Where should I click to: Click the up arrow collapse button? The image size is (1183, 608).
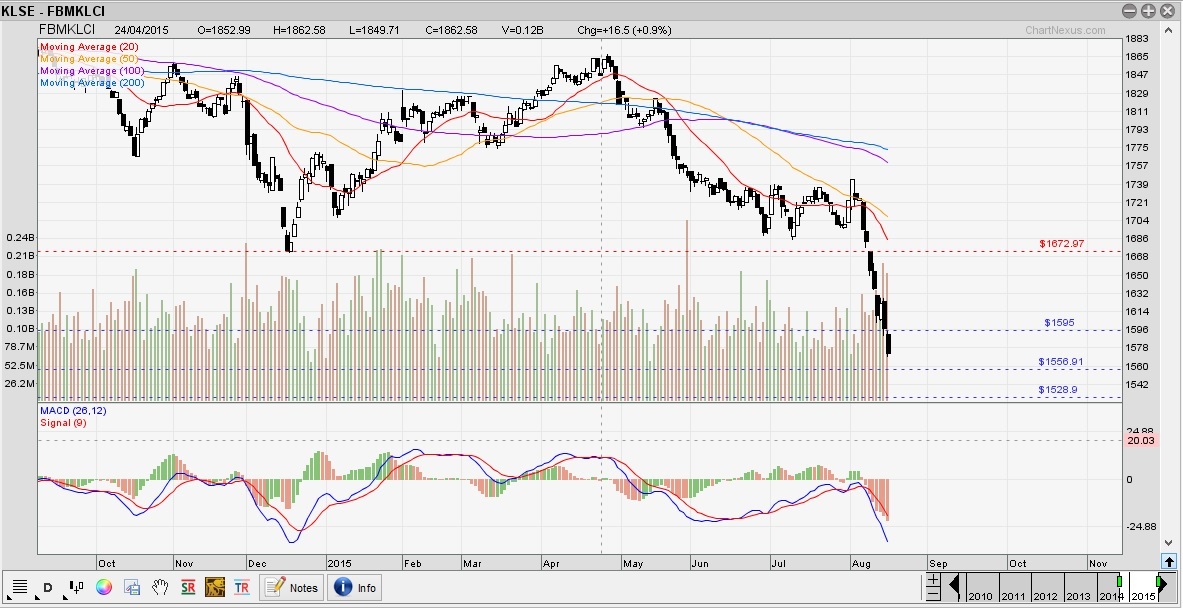click(1169, 561)
